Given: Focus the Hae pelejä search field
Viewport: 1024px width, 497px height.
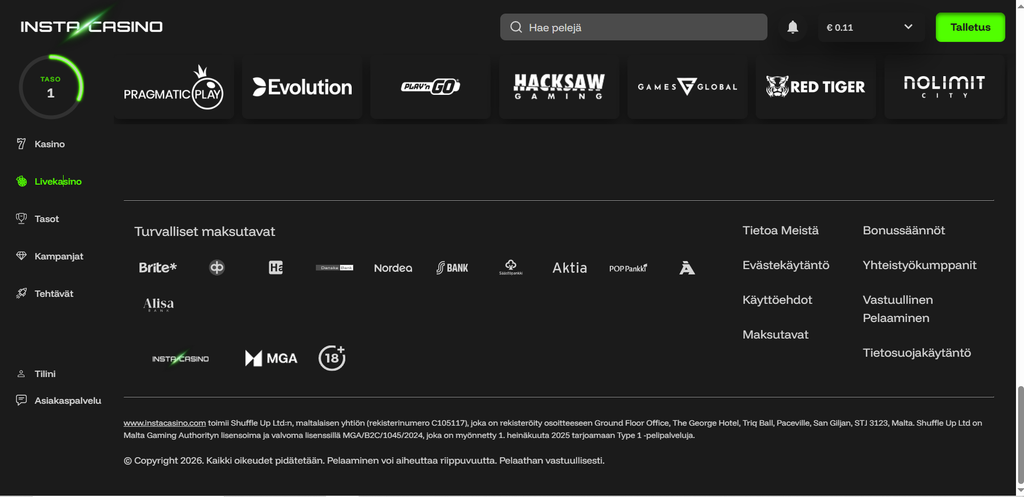Looking at the screenshot, I should tap(633, 27).
